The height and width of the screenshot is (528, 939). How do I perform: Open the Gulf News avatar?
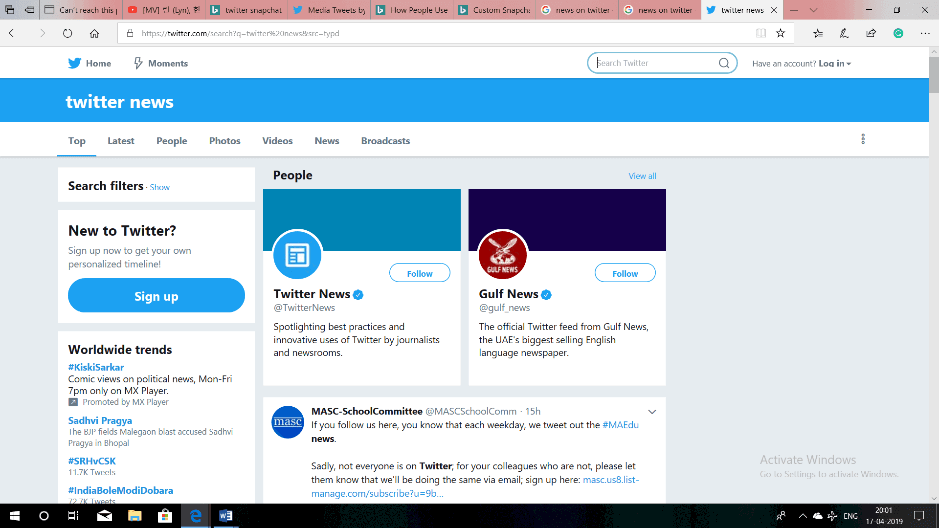502,254
